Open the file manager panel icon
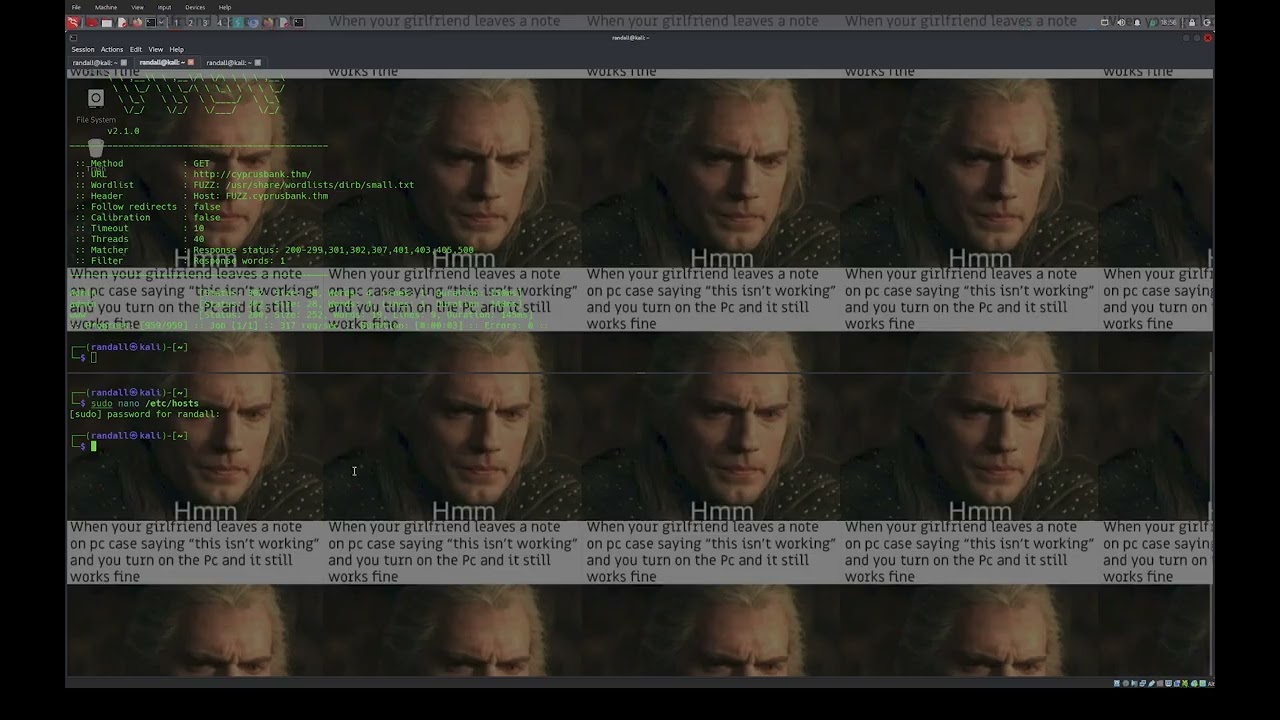 tap(107, 22)
